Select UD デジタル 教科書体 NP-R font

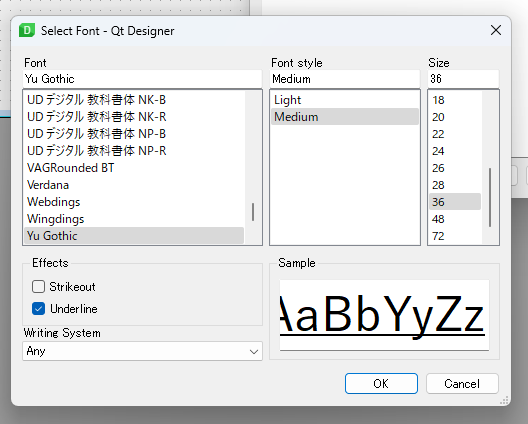134,151
